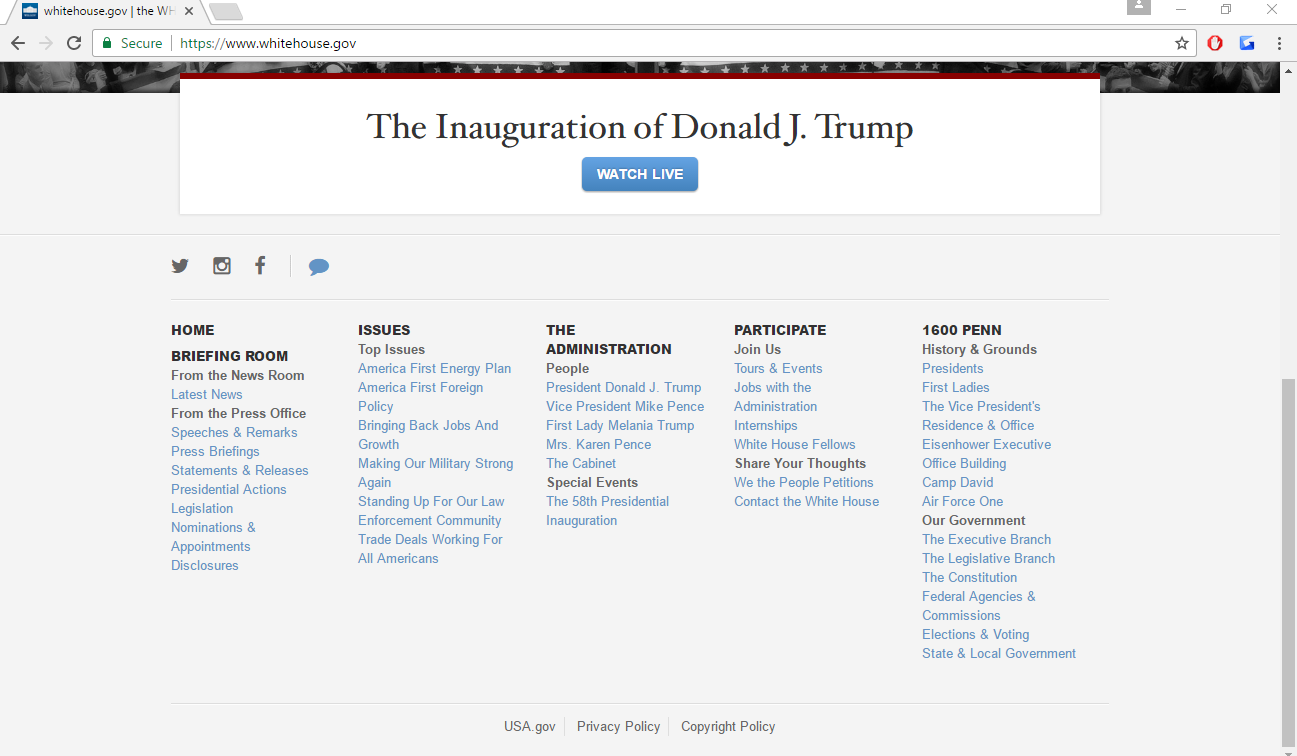Go back using the browser back arrow
This screenshot has width=1297, height=756.
[x=18, y=43]
